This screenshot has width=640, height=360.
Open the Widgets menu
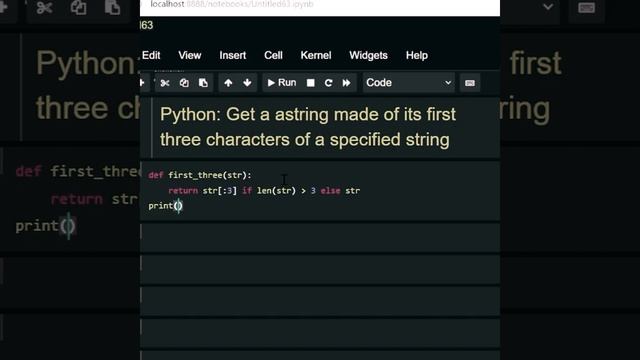(368, 56)
